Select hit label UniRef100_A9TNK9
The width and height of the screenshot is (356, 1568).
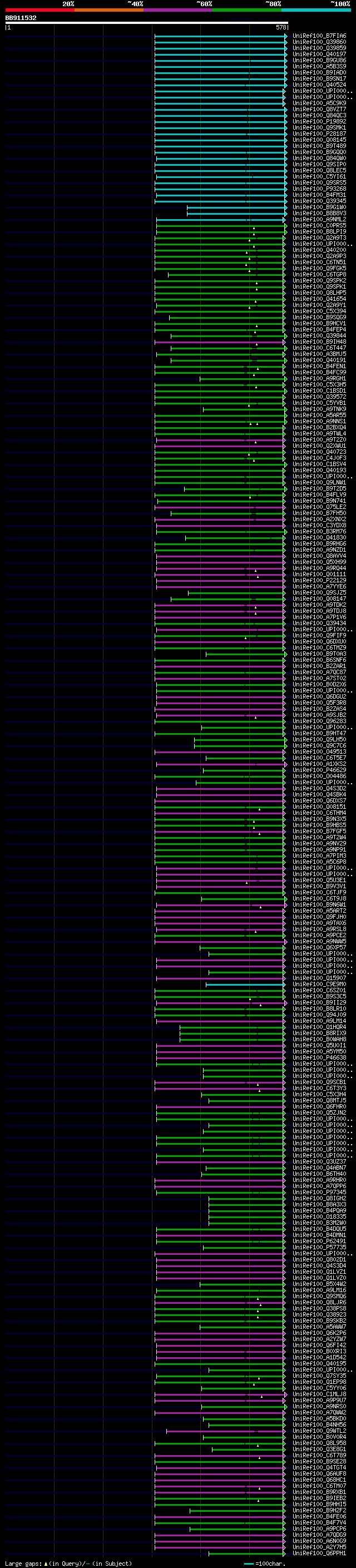(x=319, y=409)
